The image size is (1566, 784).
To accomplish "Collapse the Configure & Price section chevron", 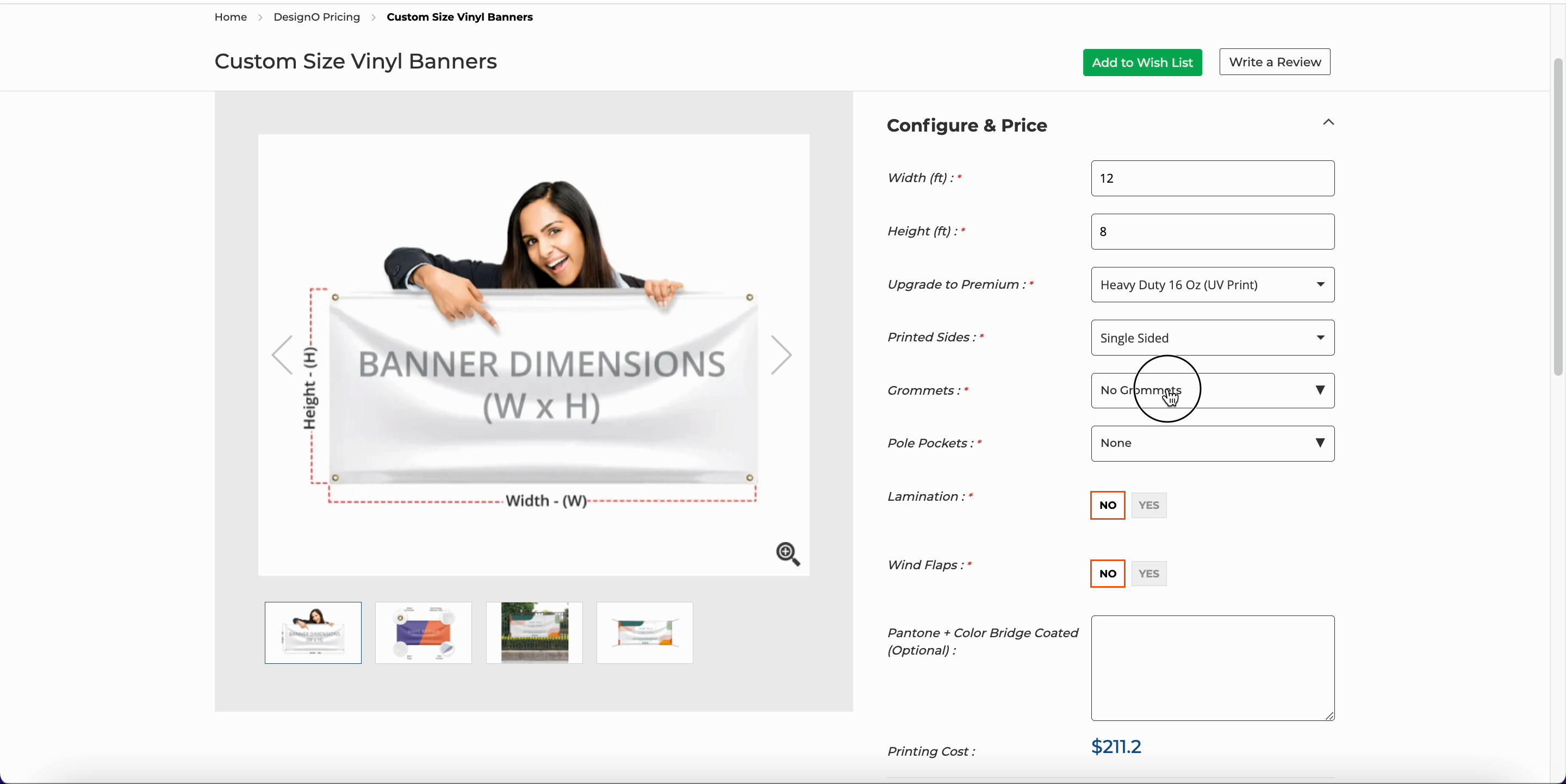I will point(1328,122).
